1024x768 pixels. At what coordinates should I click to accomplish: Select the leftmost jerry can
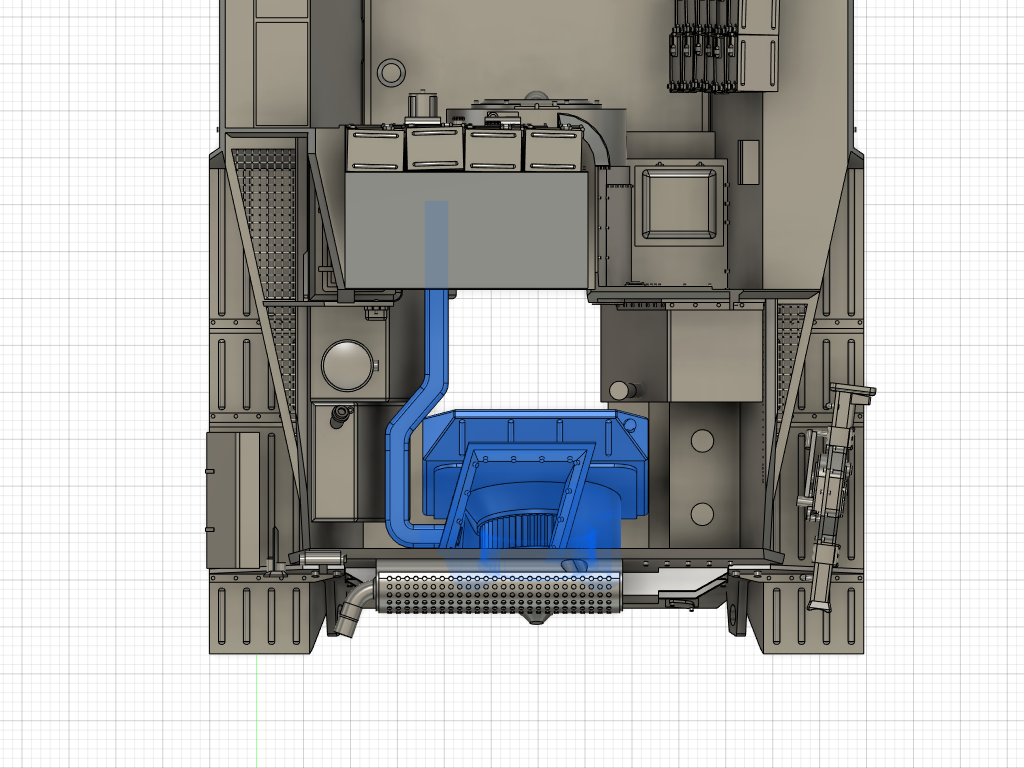point(374,148)
